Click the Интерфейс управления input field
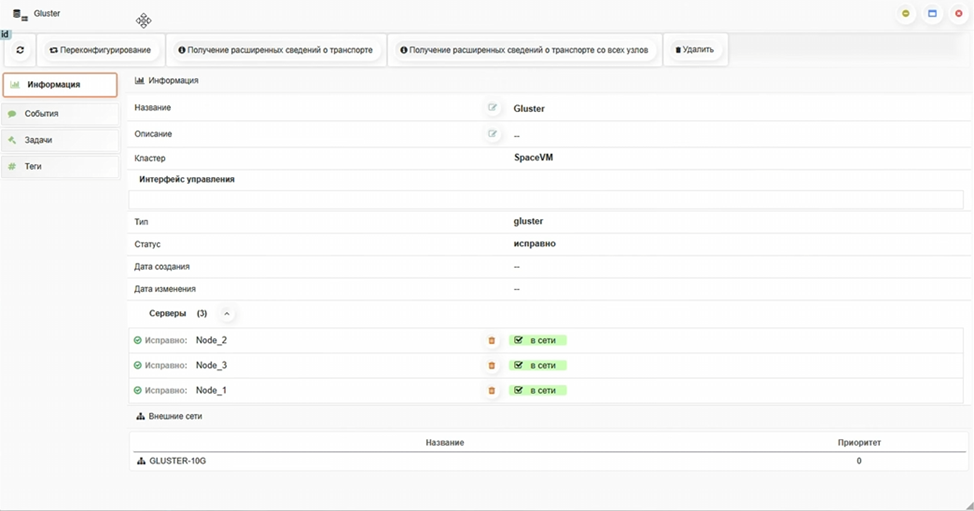 coord(550,199)
